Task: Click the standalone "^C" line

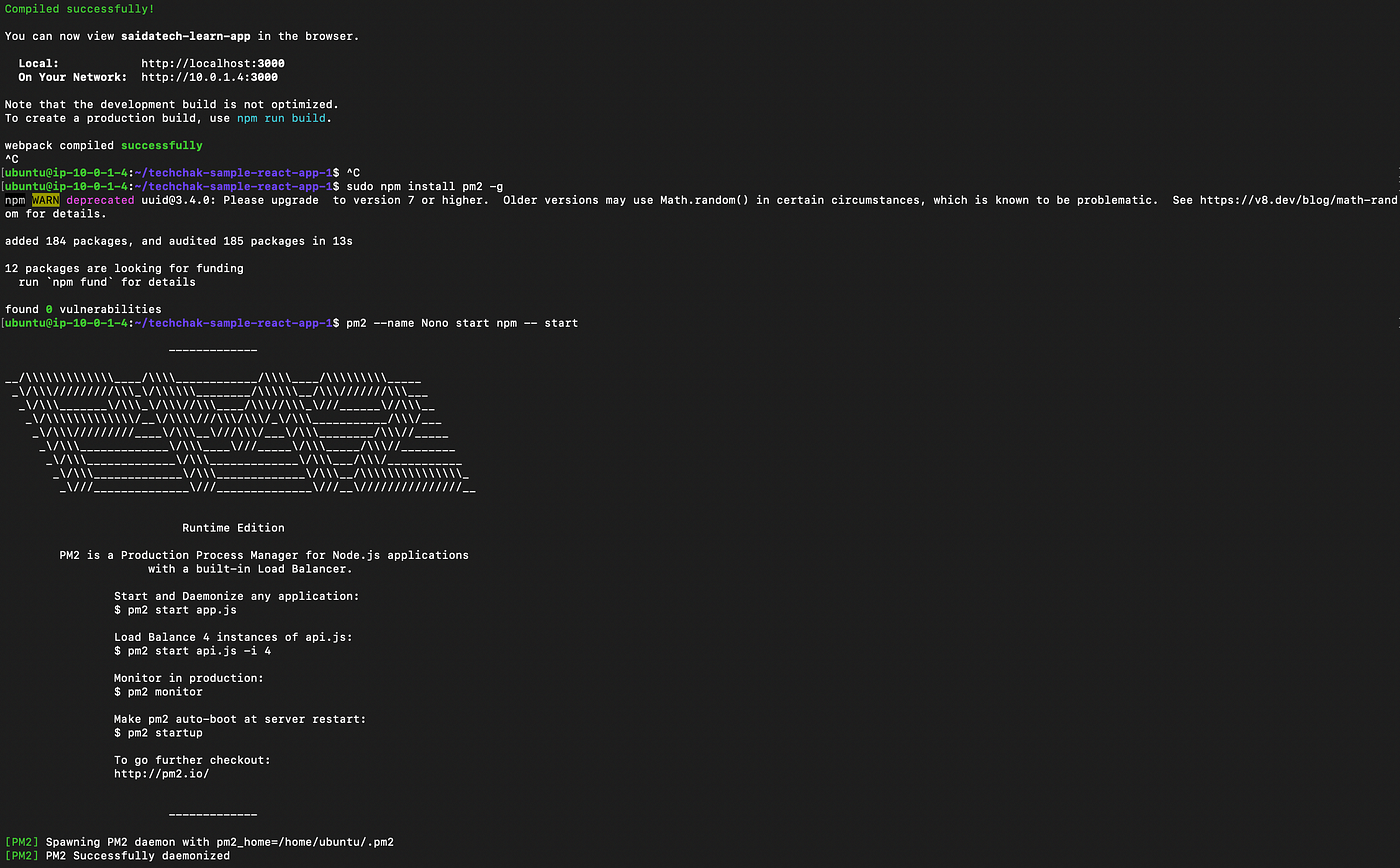Action: (12, 159)
